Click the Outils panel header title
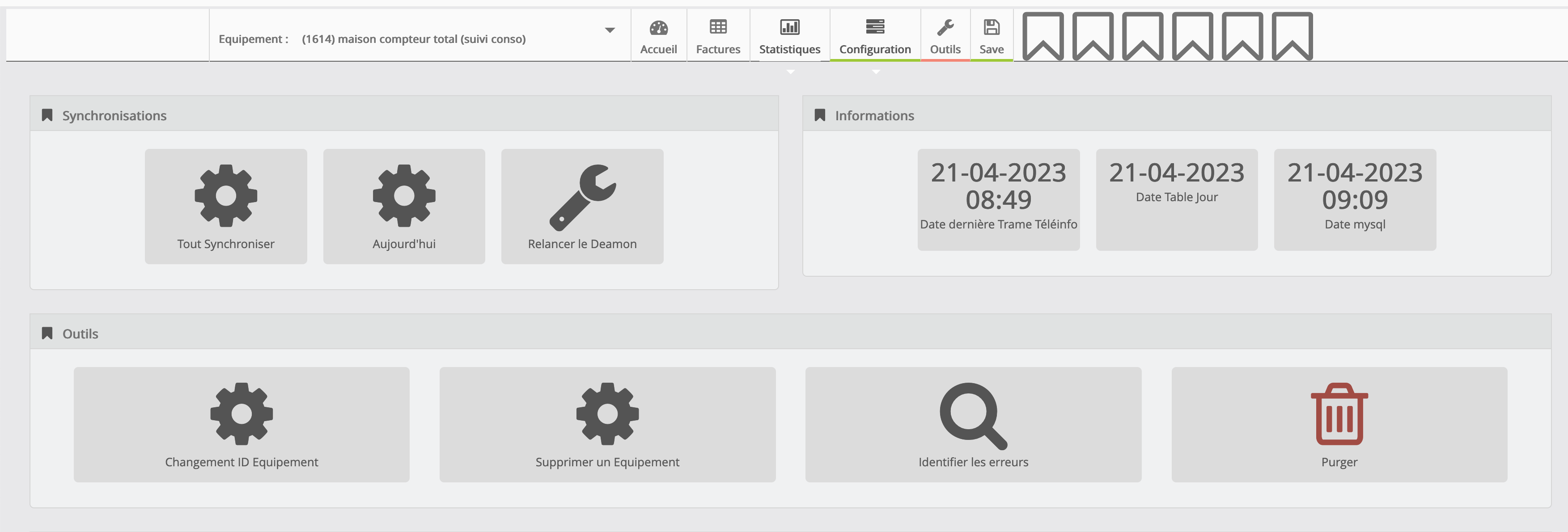Viewport: 1568px width, 532px height. pyautogui.click(x=81, y=334)
